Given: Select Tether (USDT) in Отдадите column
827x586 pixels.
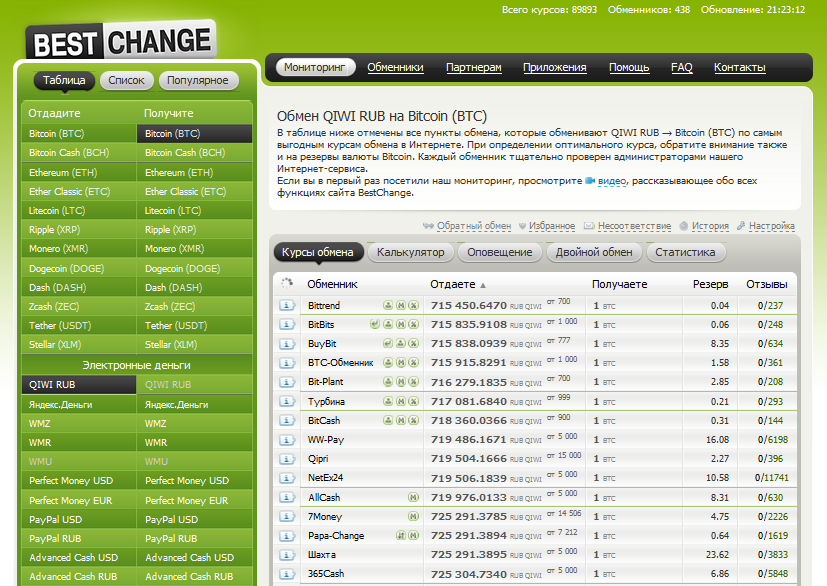Looking at the screenshot, I should (x=79, y=325).
